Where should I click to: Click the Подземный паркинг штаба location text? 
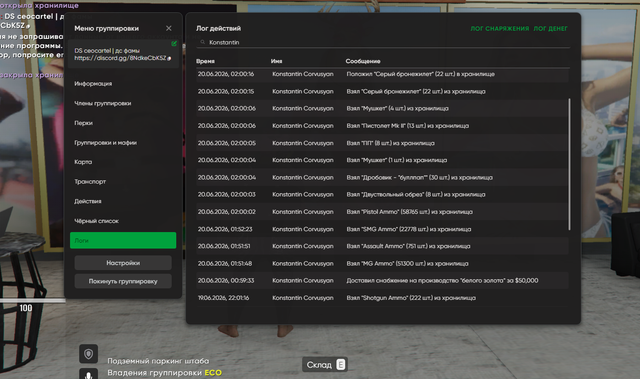click(x=158, y=361)
